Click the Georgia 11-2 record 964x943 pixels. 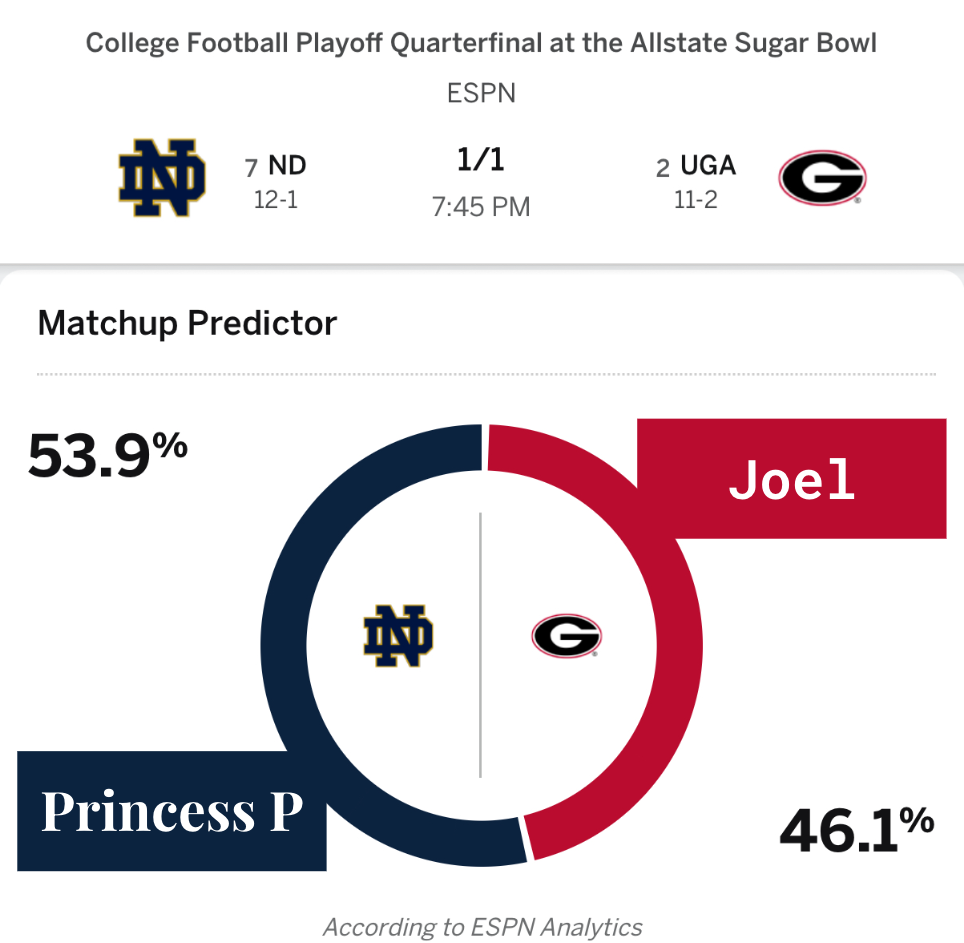point(696,199)
